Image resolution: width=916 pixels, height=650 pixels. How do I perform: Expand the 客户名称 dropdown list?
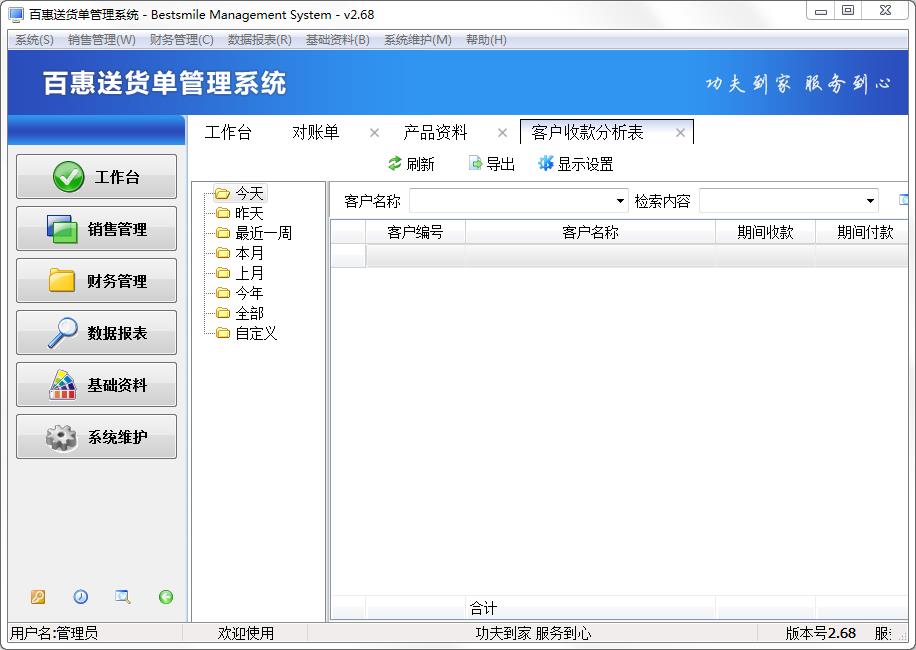tap(621, 201)
